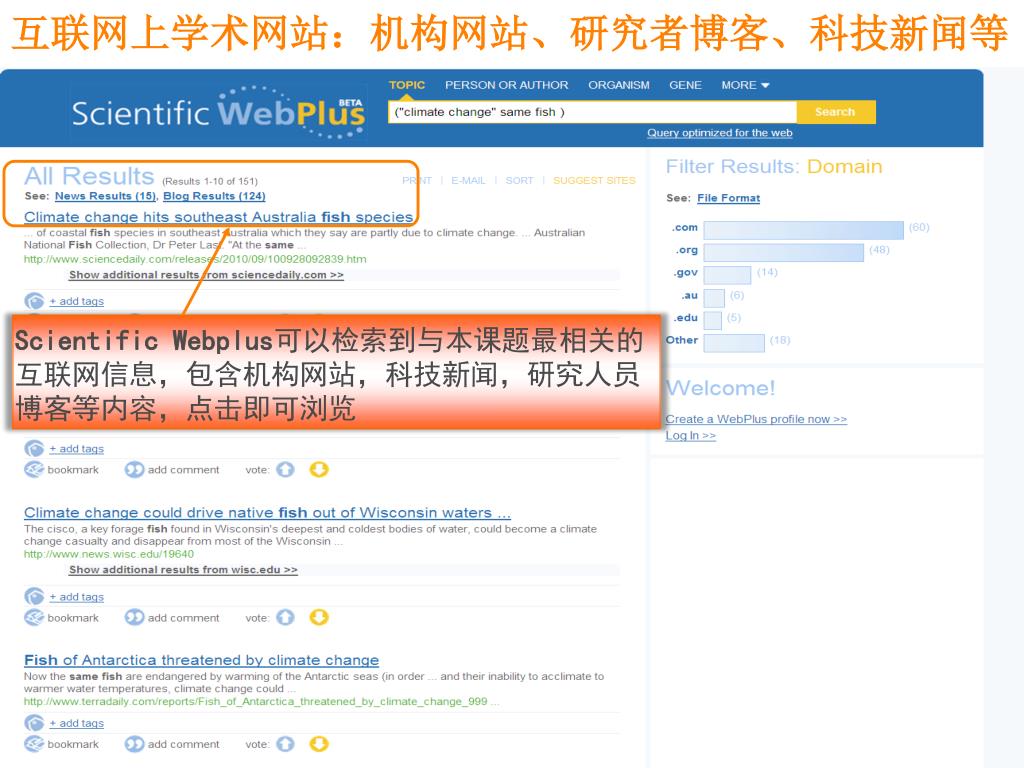Vote up the Fish of Antarctica result

(285, 744)
